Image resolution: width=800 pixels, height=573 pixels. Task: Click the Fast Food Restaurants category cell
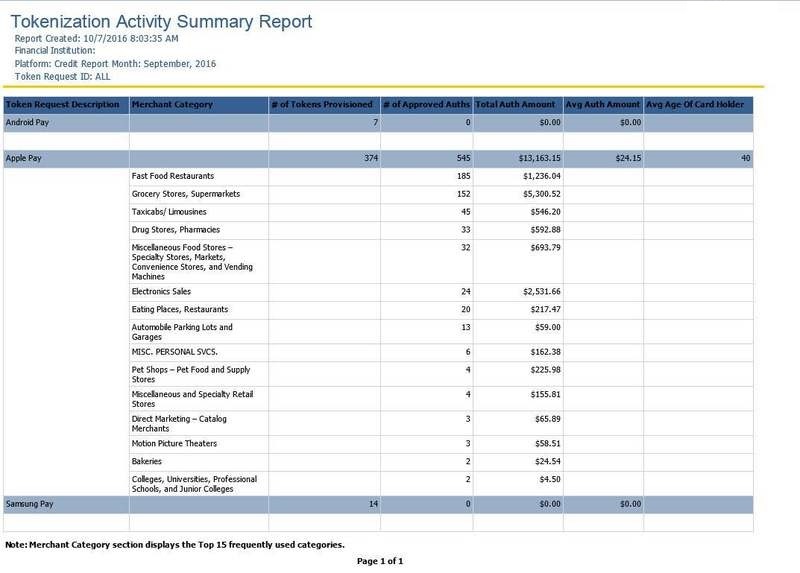tap(172, 176)
